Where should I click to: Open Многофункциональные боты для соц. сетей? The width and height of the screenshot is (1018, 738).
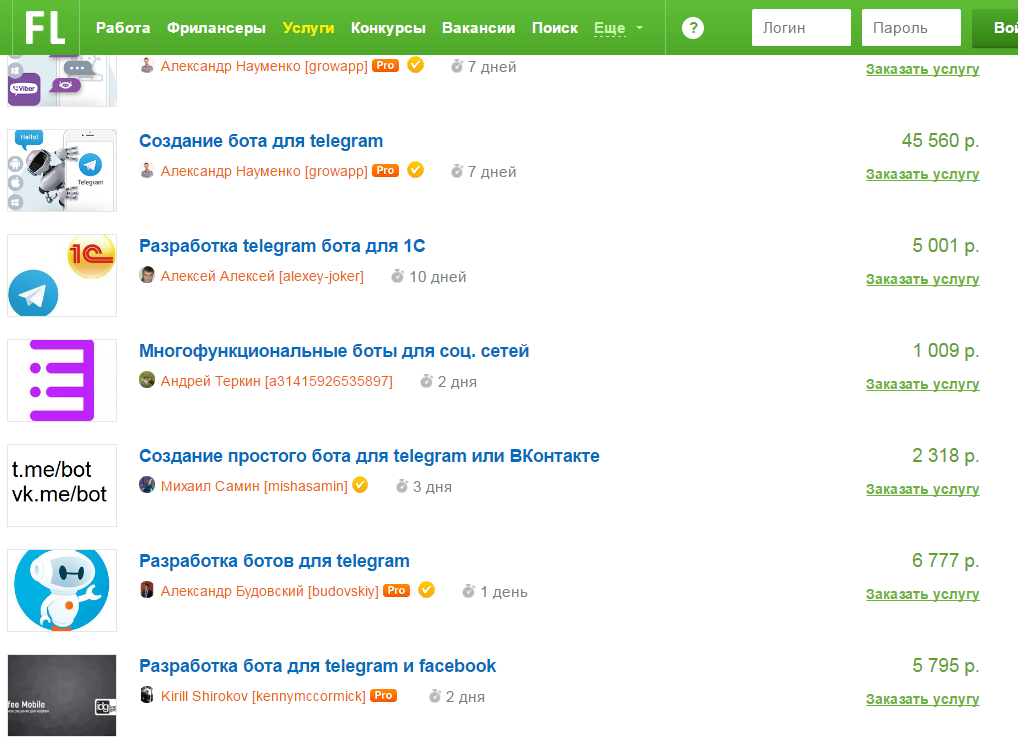click(334, 351)
